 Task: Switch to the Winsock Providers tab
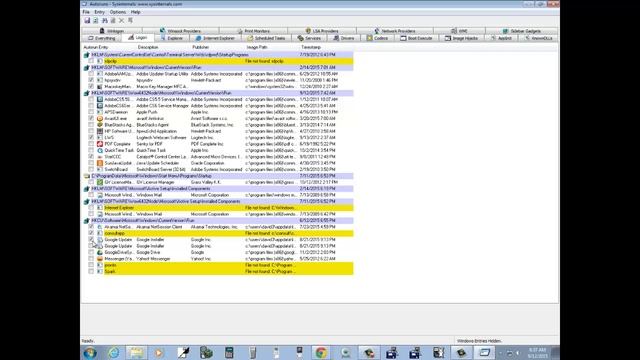[x=180, y=31]
